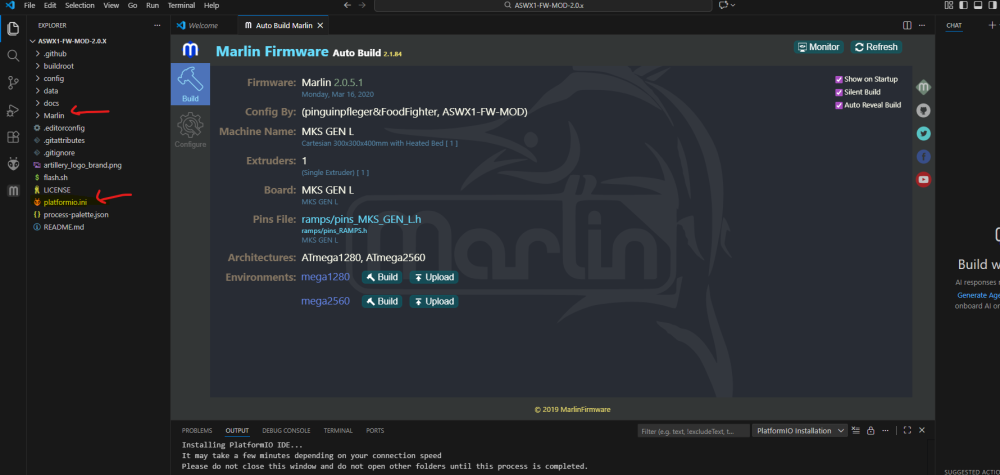Screen dimensions: 1000x475
Task: Open the Copilot chat title bar icon
Action: (x=723, y=5)
